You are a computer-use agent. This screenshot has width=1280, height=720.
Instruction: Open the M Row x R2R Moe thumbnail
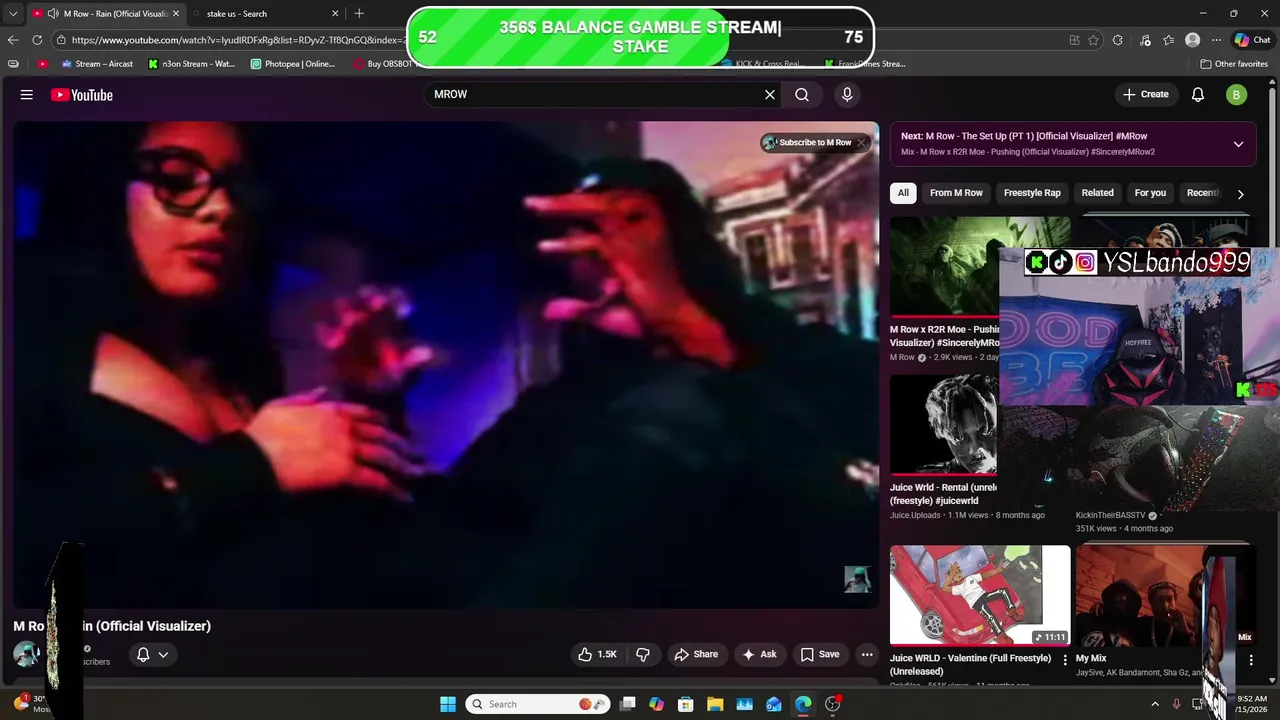click(x=944, y=266)
